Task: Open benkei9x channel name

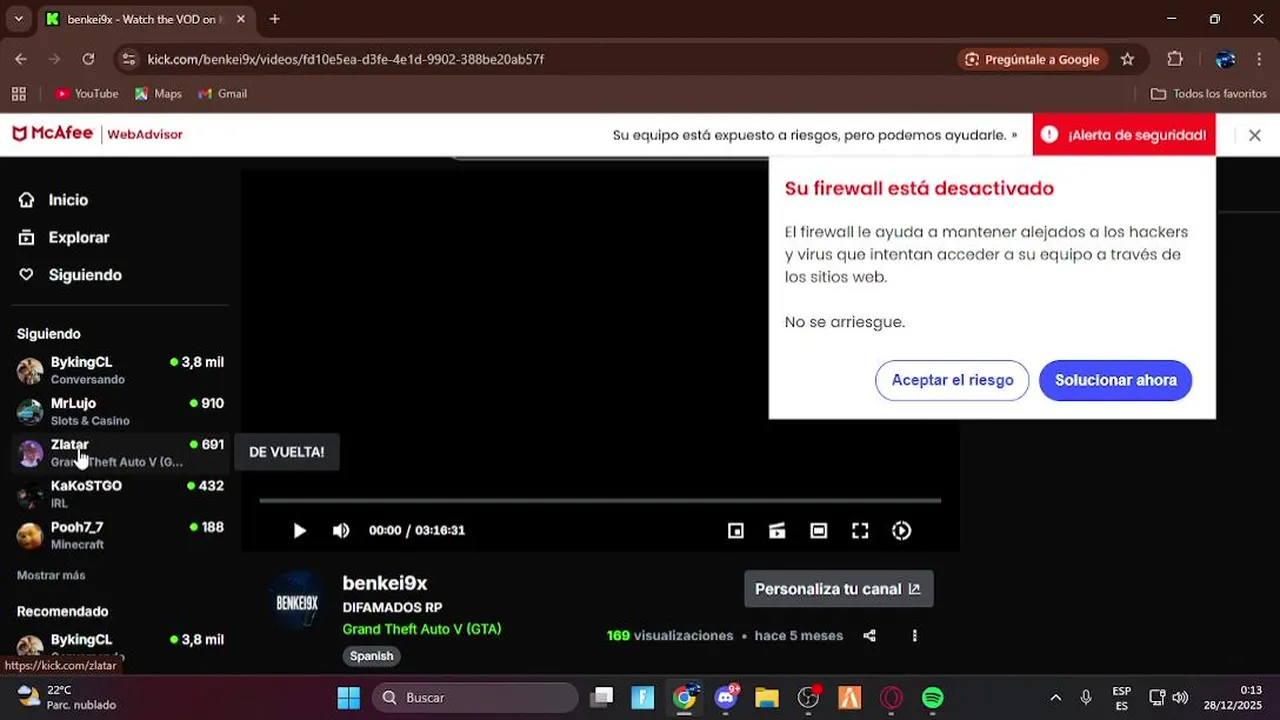Action: pyautogui.click(x=385, y=583)
